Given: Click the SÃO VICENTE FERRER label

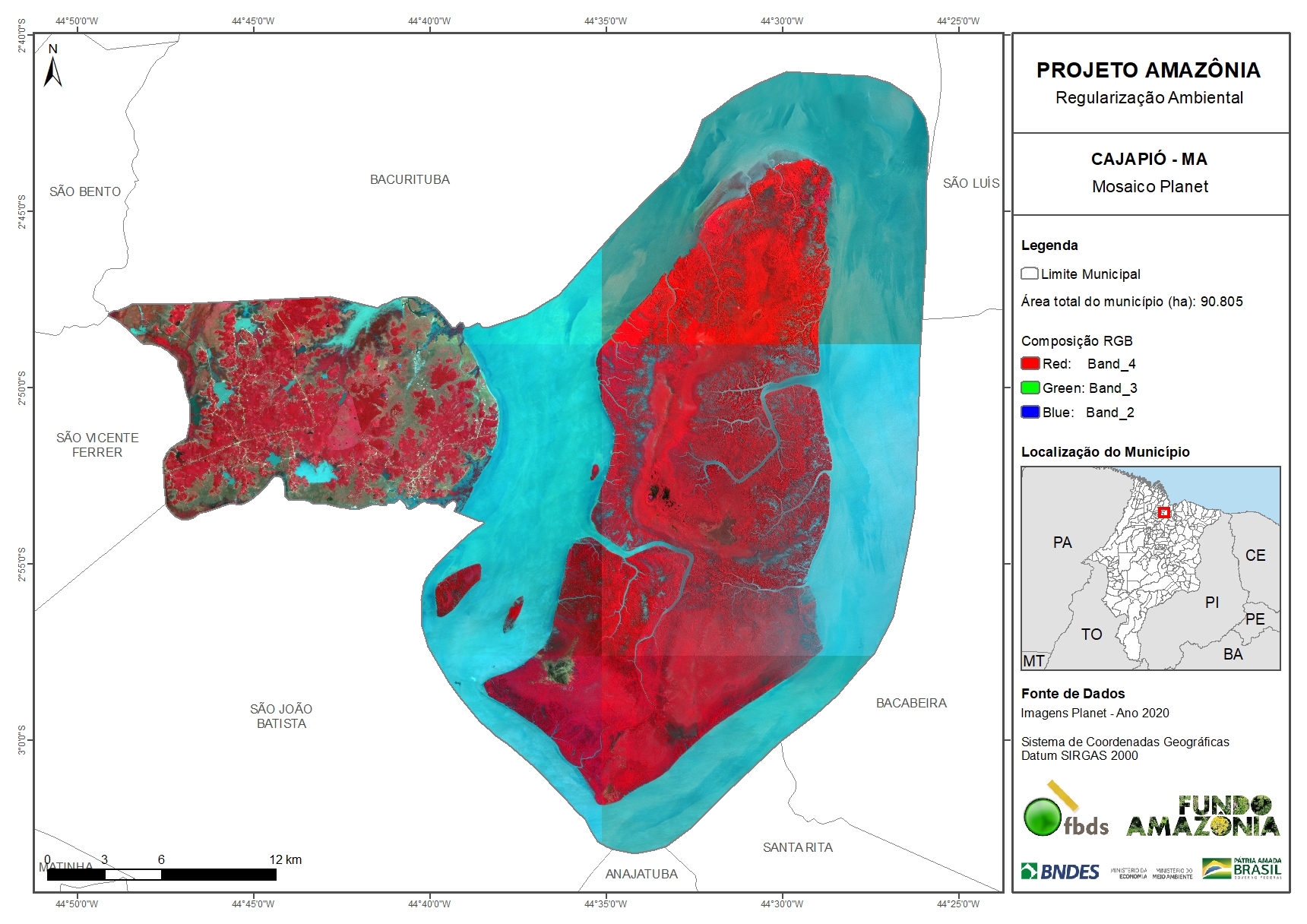Looking at the screenshot, I should click(x=97, y=445).
